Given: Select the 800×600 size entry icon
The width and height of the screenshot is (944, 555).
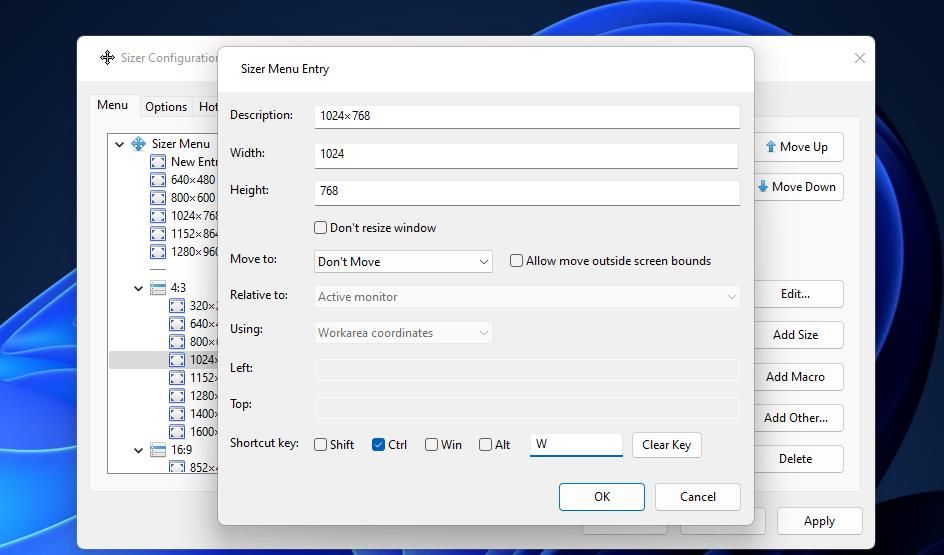Looking at the screenshot, I should [x=158, y=198].
